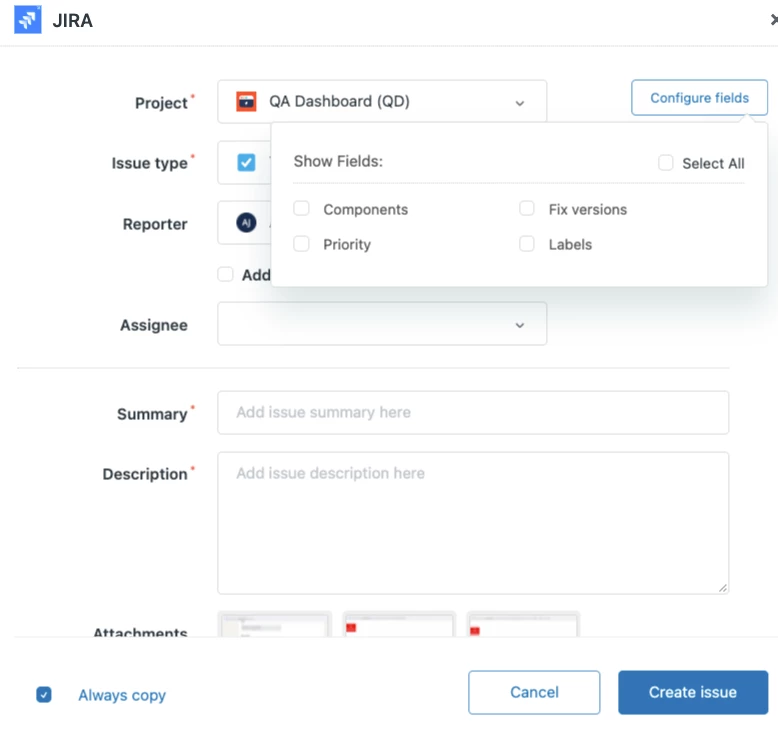
Task: Enable the Priority field checkbox
Action: [x=301, y=244]
